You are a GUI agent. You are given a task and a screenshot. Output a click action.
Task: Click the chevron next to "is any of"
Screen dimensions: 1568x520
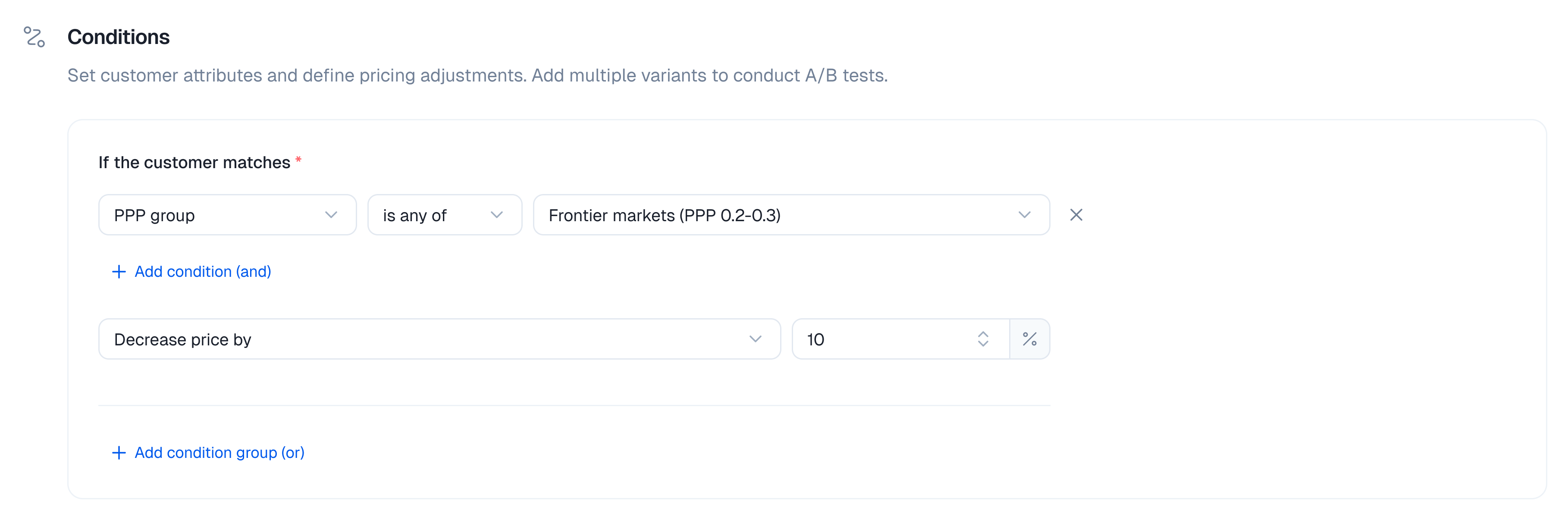coord(497,215)
